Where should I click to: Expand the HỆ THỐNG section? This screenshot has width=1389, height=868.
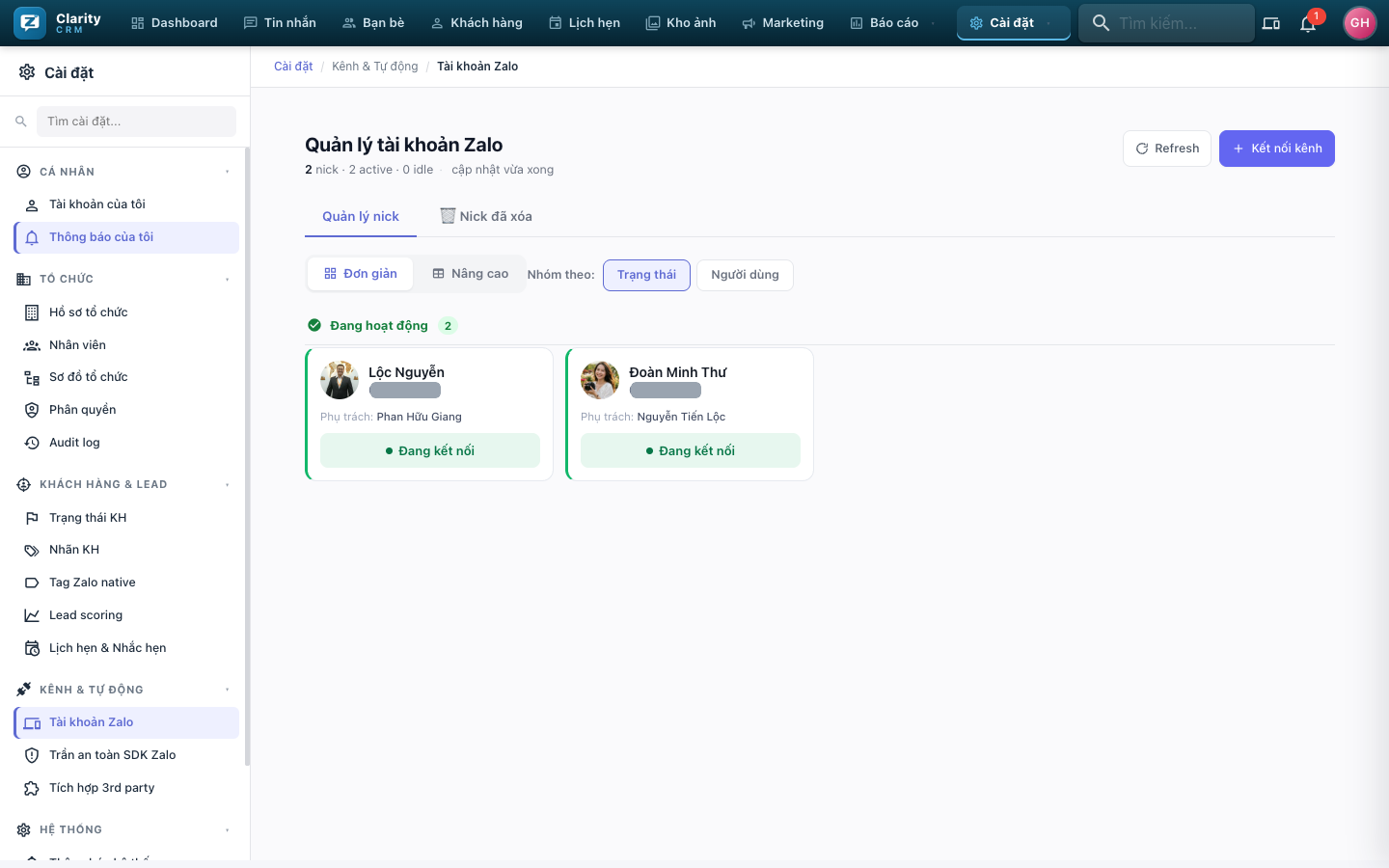(228, 829)
